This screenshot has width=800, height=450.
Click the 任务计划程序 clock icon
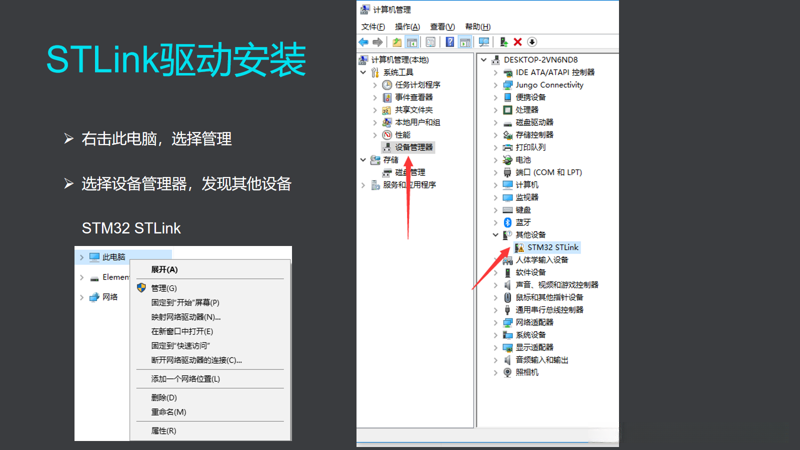coord(387,85)
